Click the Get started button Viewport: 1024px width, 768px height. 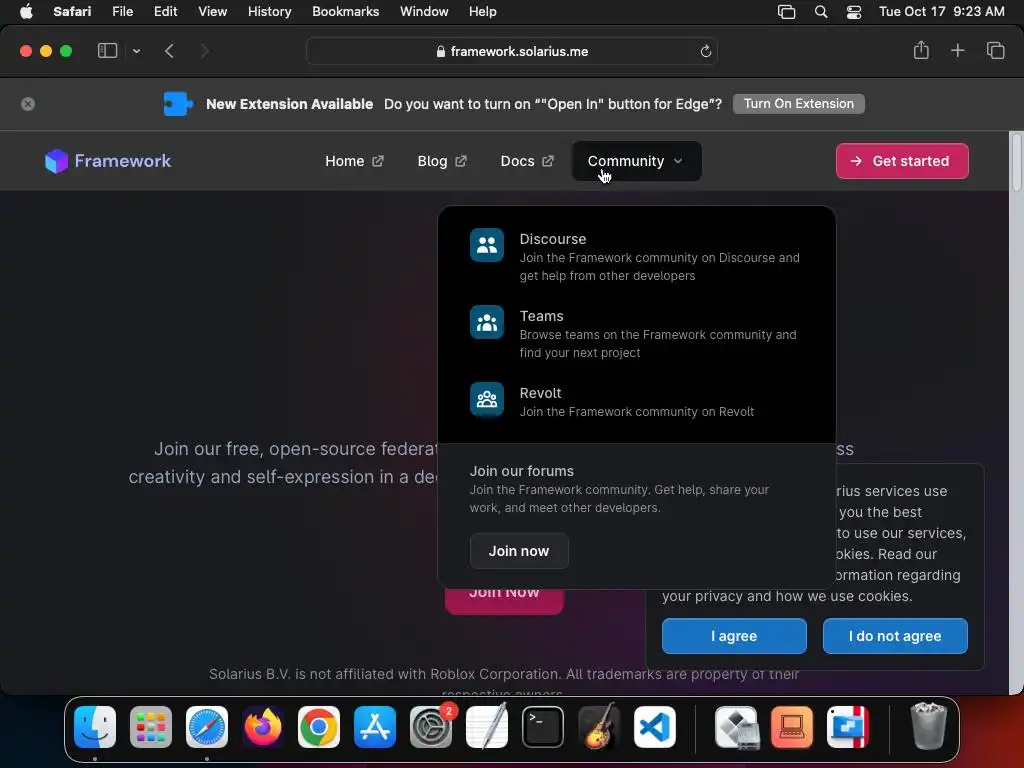coord(902,161)
